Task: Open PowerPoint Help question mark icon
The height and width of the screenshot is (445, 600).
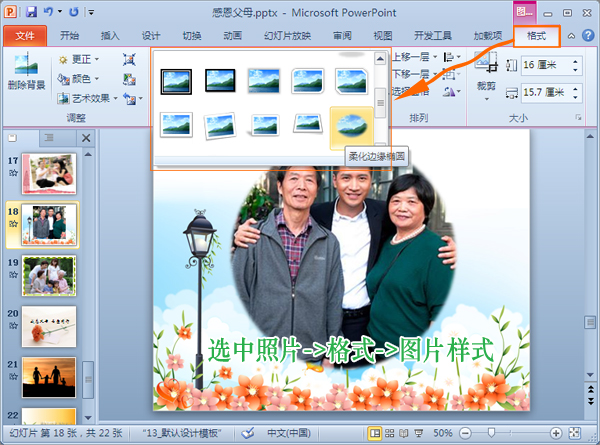Action: 588,36
